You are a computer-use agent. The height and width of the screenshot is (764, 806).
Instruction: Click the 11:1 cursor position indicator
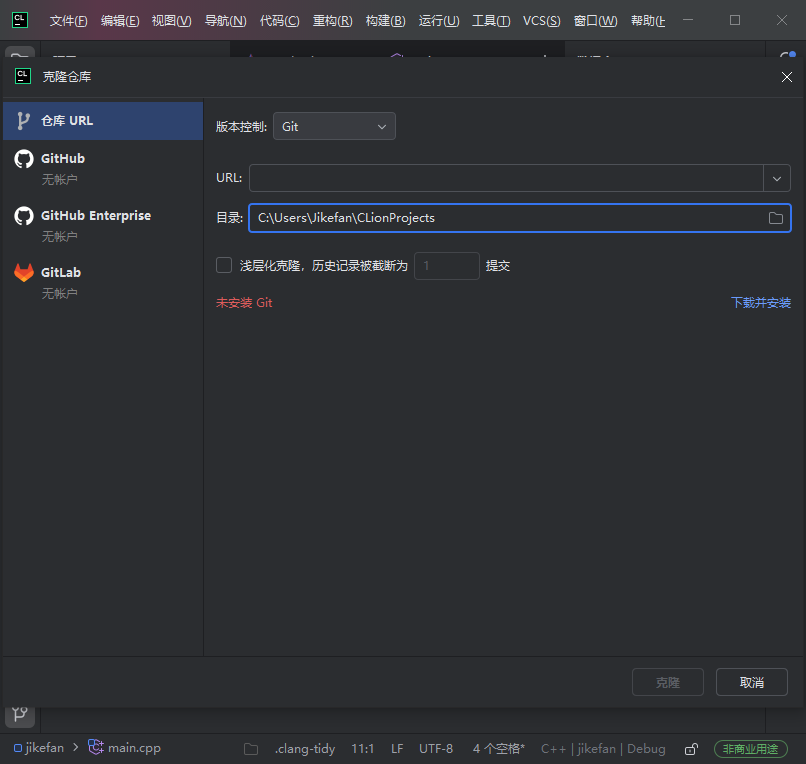tap(362, 749)
